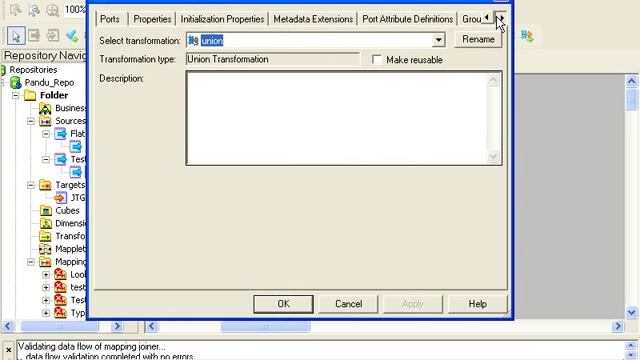Switch to the Ports tab

pos(110,19)
